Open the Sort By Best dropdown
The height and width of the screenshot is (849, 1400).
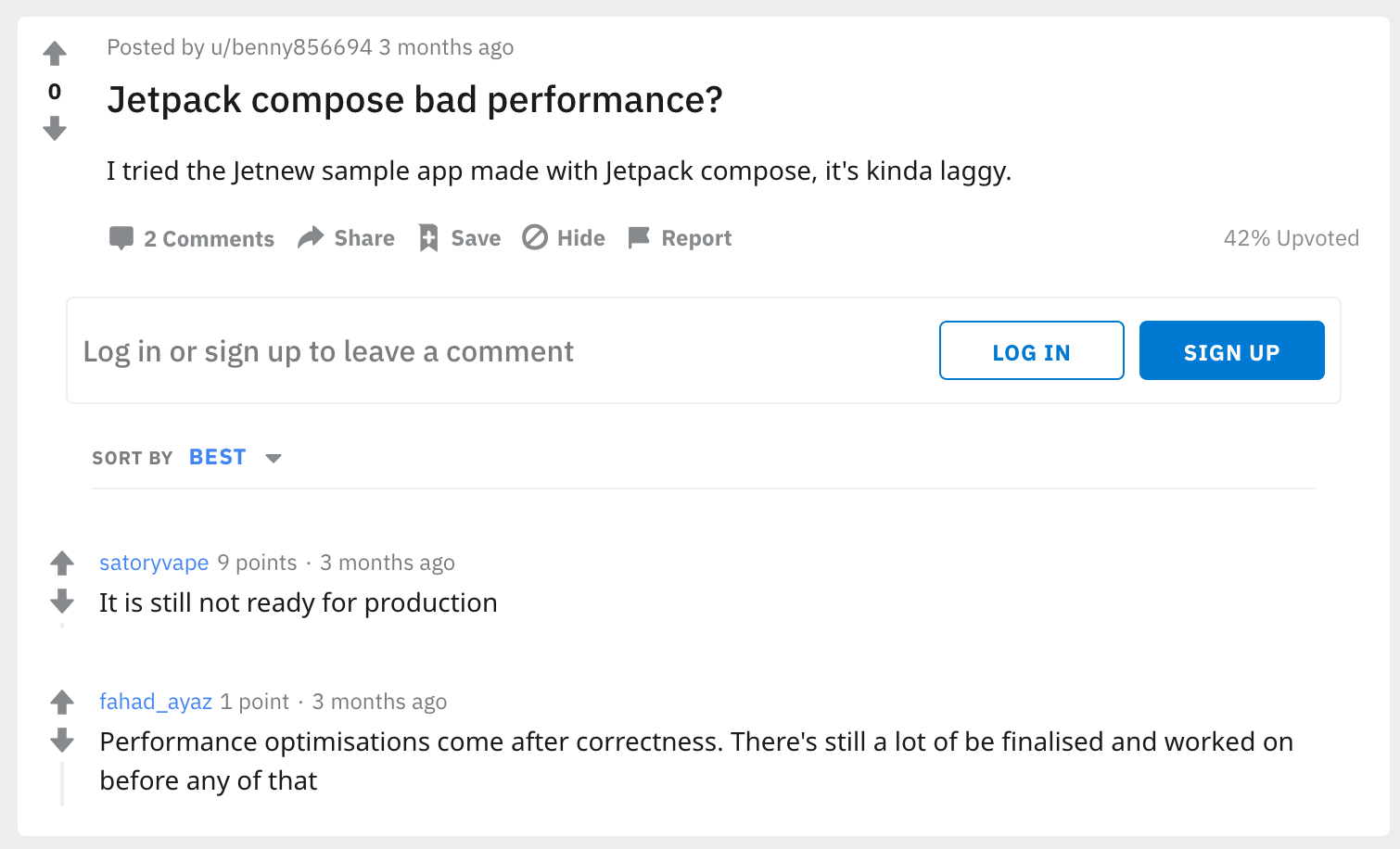[x=217, y=458]
